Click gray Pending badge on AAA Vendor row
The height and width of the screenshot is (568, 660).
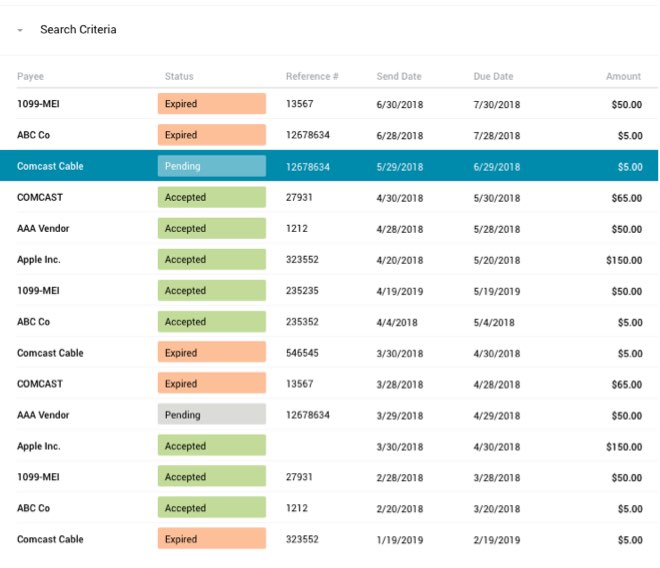coord(212,415)
